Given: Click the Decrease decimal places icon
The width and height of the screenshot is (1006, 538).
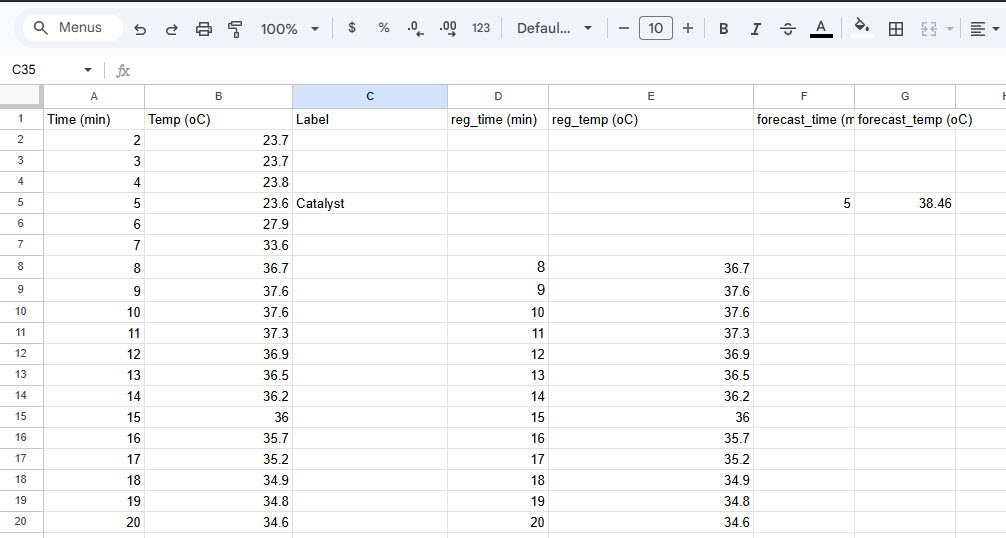Looking at the screenshot, I should (416, 29).
